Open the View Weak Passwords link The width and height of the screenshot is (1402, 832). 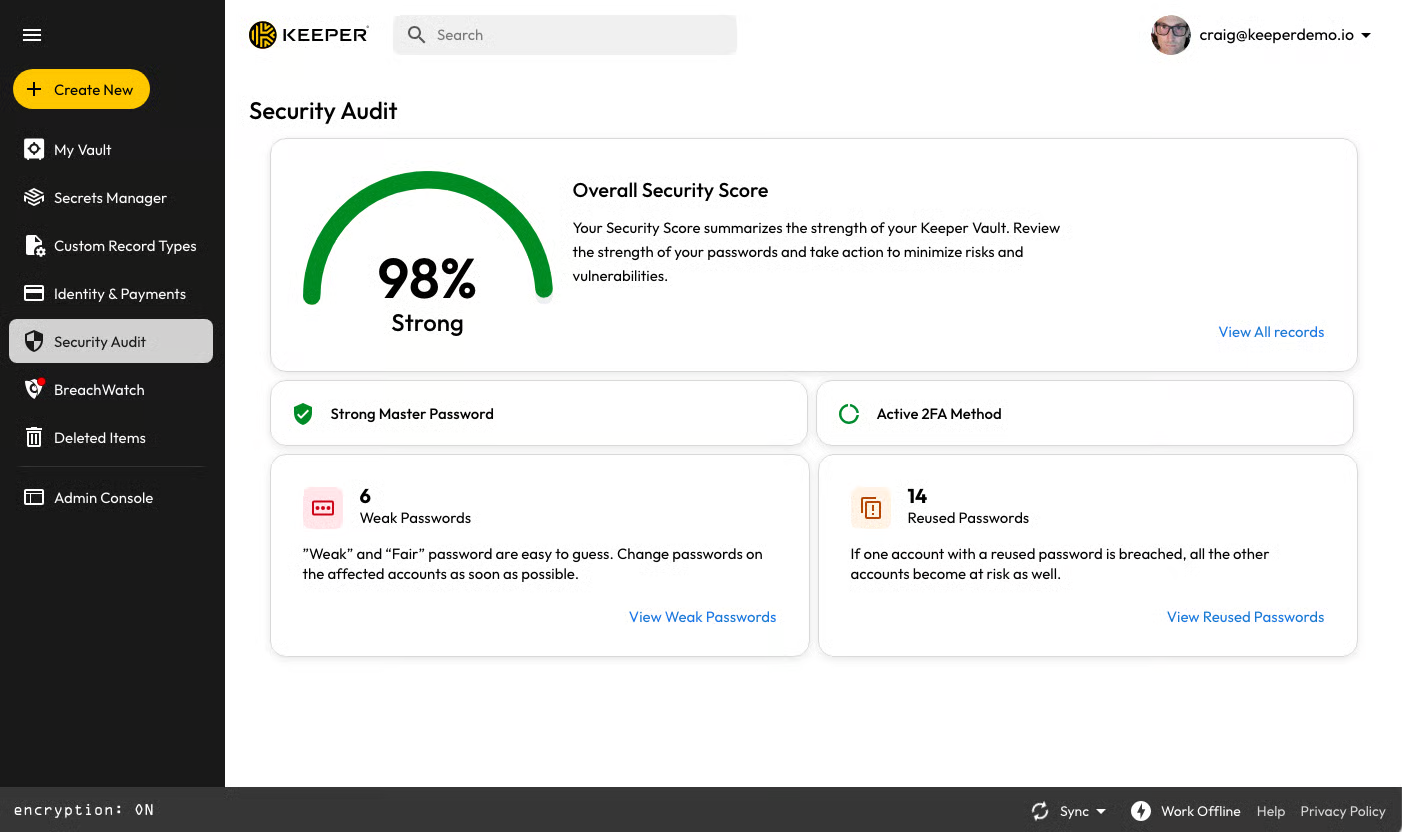point(702,617)
